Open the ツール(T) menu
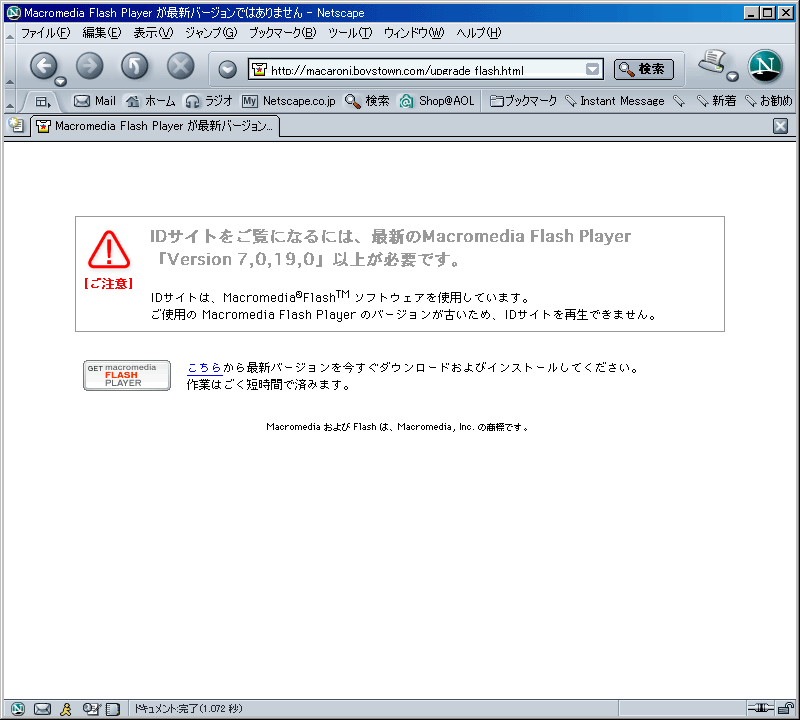The image size is (800, 720). [350, 33]
